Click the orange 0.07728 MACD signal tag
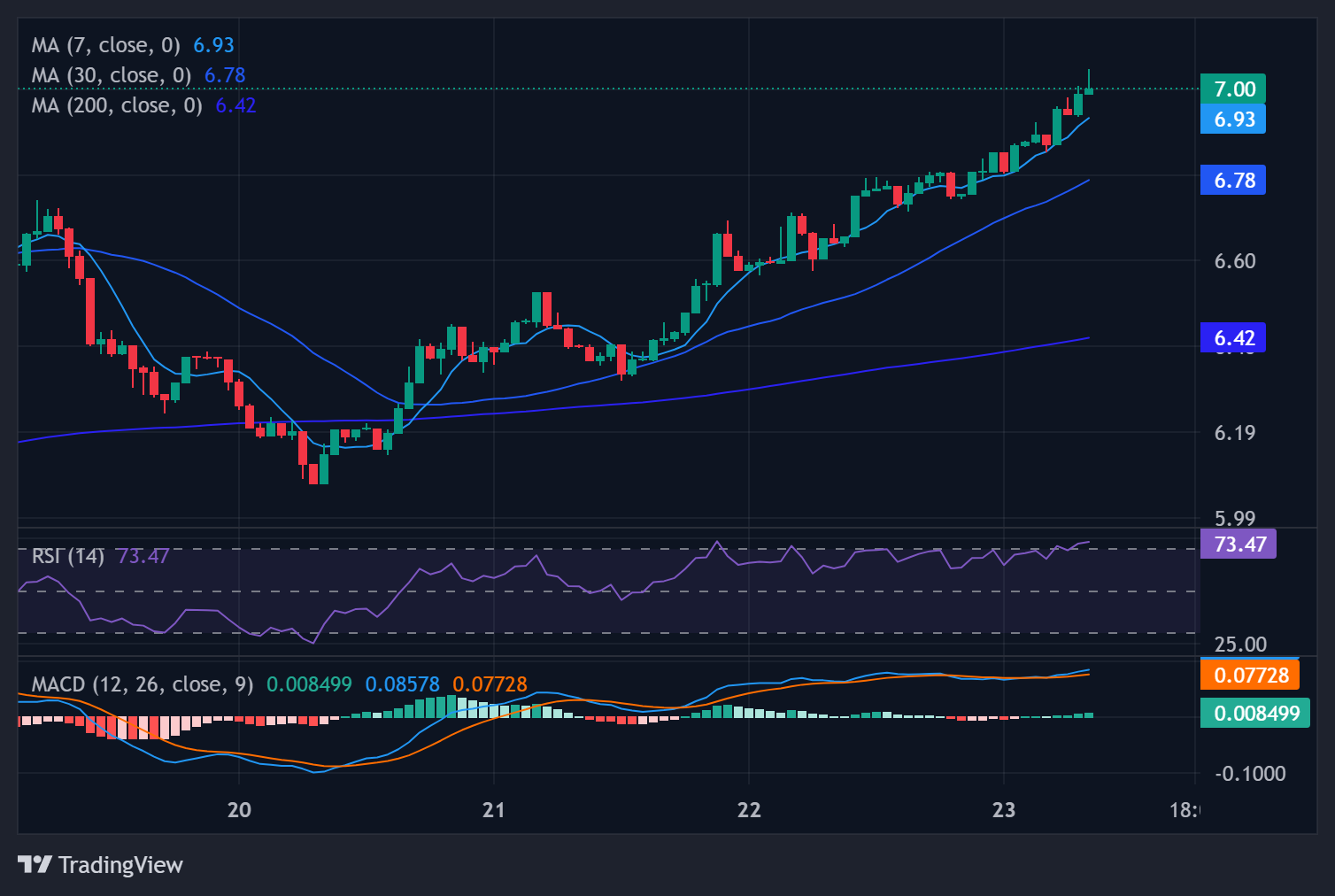The width and height of the screenshot is (1335, 896). click(x=1250, y=676)
